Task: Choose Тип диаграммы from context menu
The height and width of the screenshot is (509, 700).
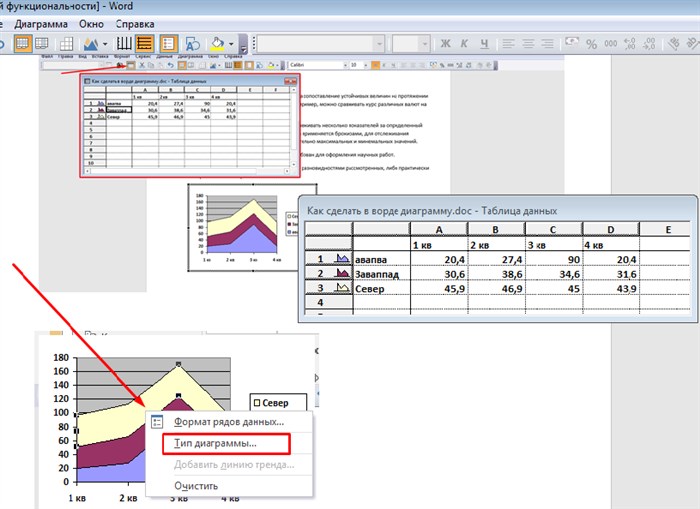Action: pos(227,444)
